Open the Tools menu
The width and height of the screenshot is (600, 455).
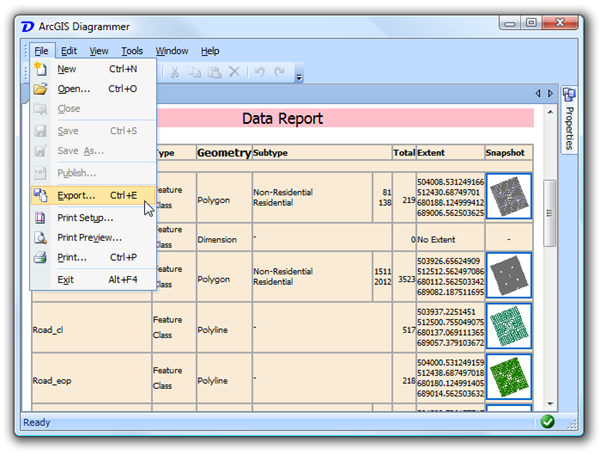click(x=132, y=50)
